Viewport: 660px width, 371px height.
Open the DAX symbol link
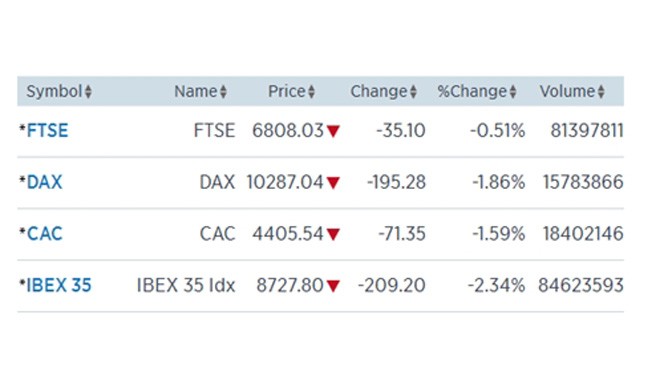tap(44, 182)
